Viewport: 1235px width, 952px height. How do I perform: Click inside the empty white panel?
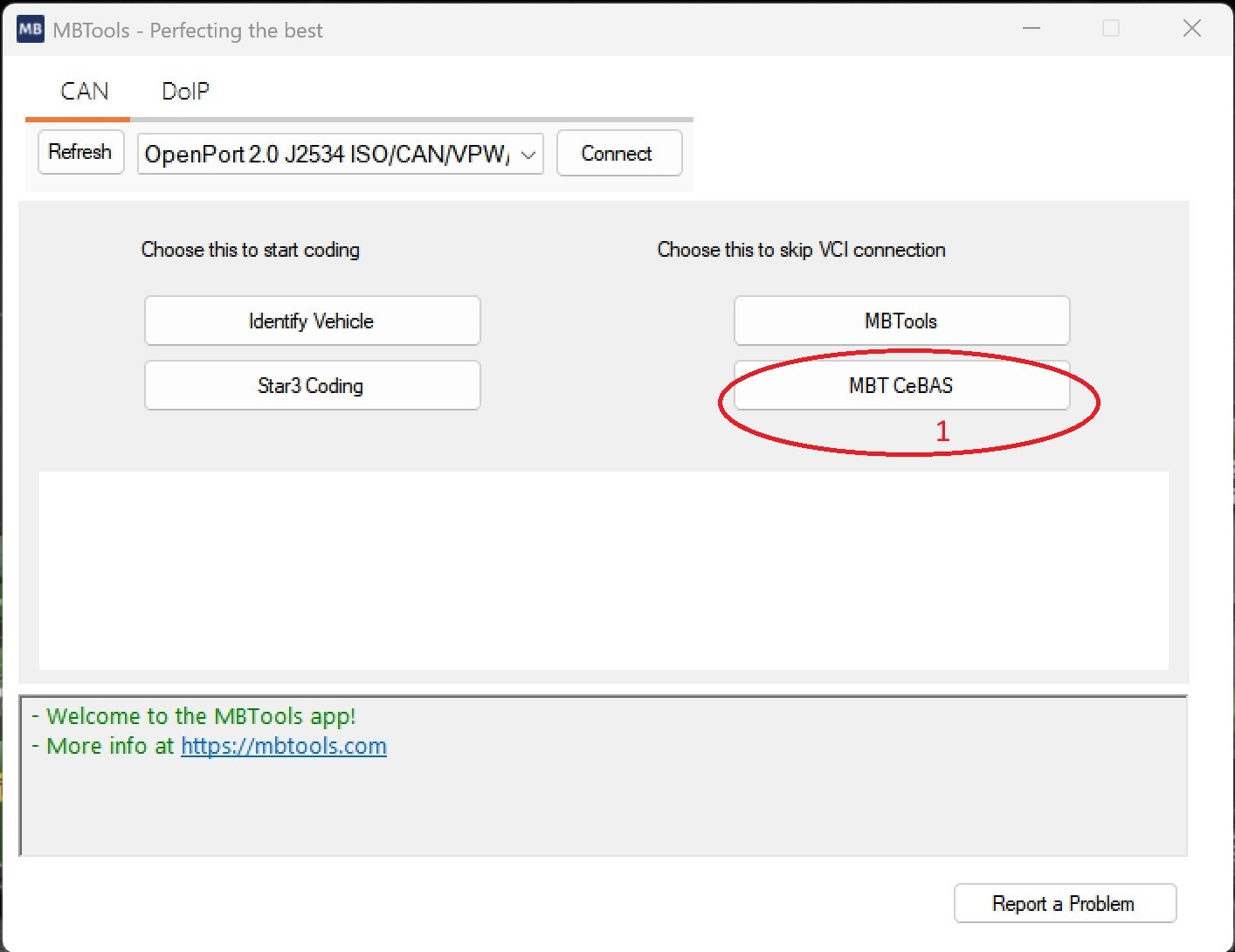(x=603, y=570)
